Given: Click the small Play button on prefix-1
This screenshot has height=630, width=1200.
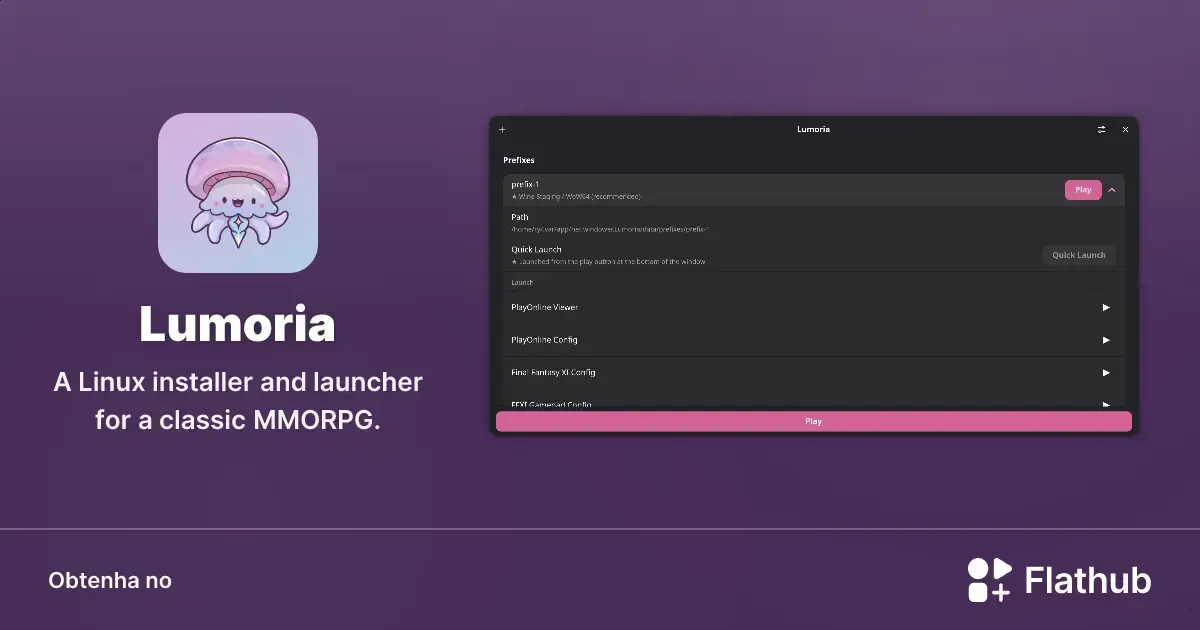Looking at the screenshot, I should tap(1083, 190).
